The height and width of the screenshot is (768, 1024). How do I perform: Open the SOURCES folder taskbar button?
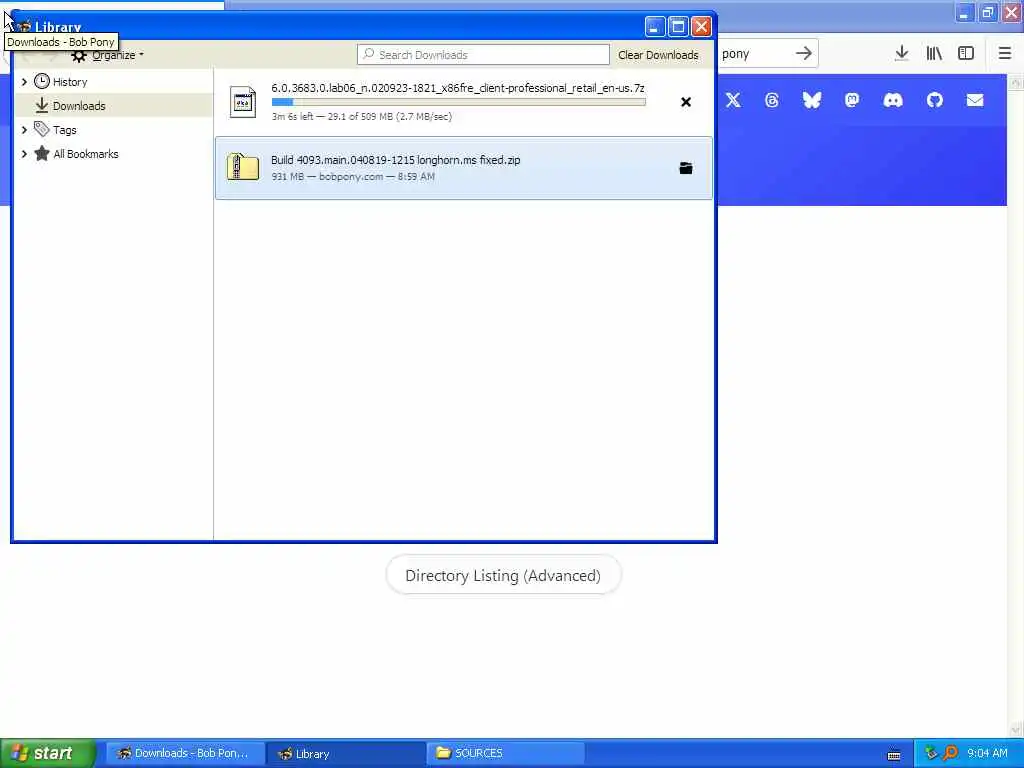click(x=506, y=753)
